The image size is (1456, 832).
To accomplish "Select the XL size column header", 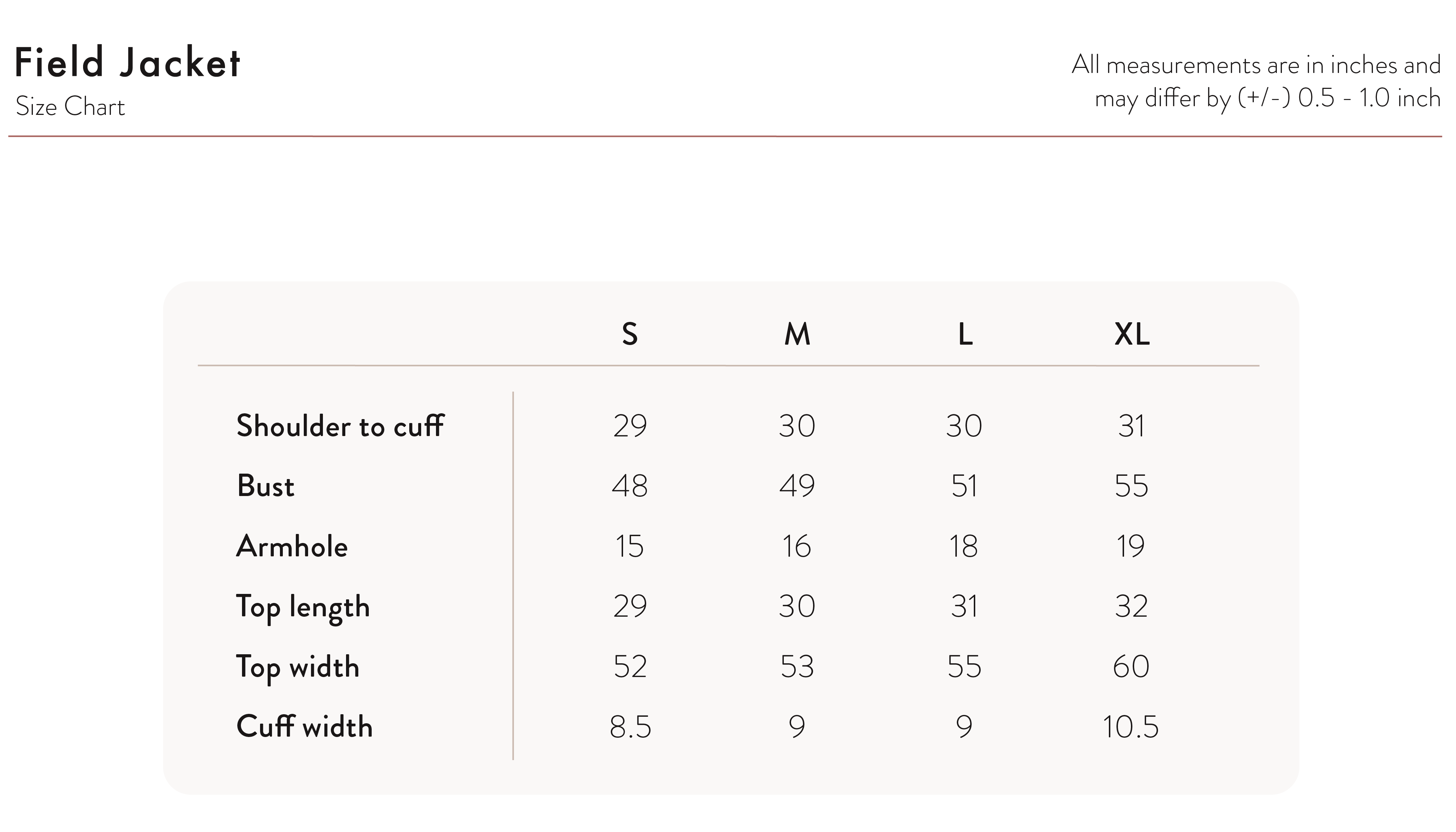I will (1132, 334).
